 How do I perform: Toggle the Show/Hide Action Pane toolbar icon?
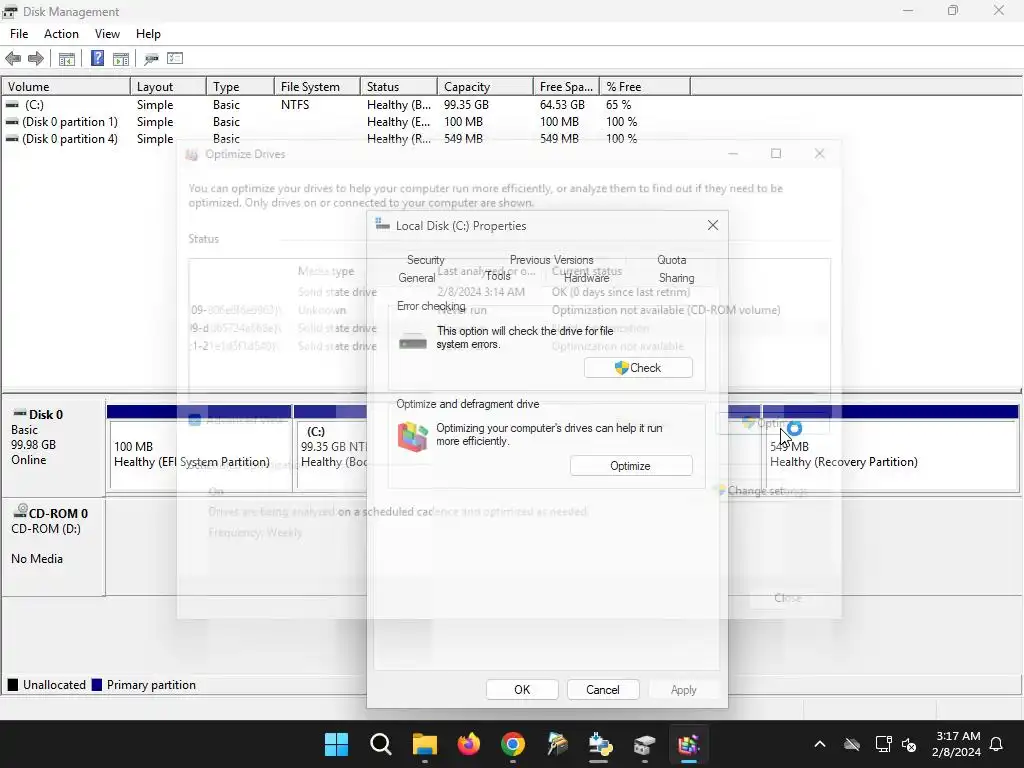(x=121, y=59)
